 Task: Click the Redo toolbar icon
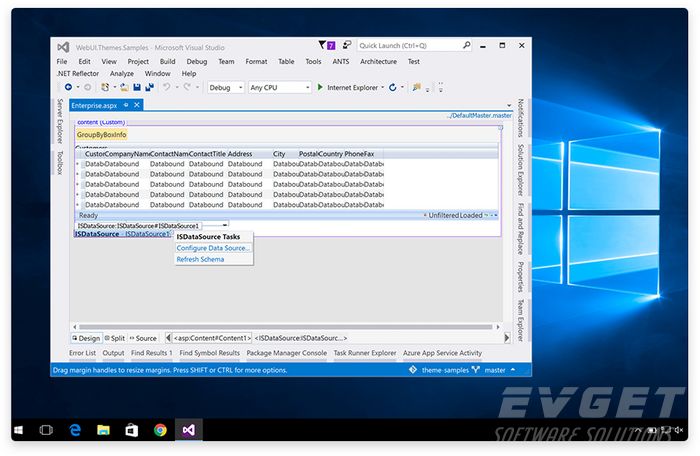[187, 87]
